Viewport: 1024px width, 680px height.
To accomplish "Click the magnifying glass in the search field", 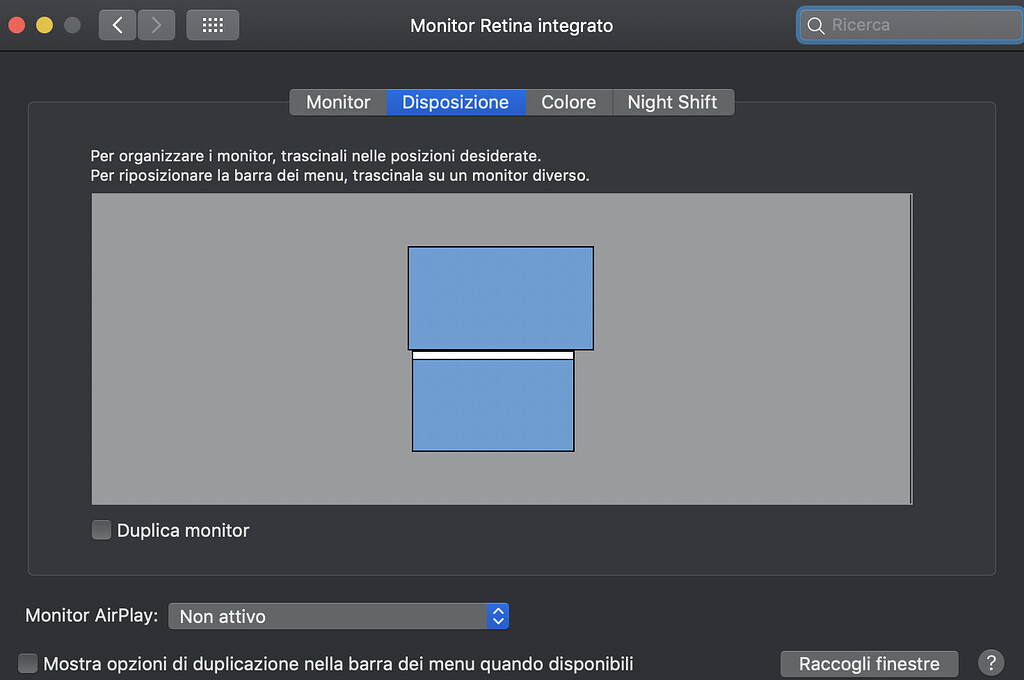I will [815, 25].
